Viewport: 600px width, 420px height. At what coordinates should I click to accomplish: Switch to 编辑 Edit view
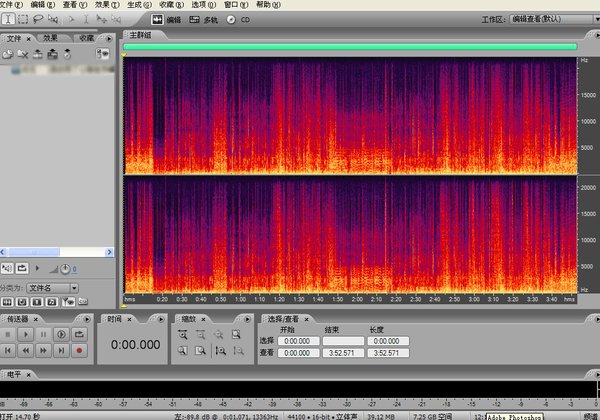point(166,20)
